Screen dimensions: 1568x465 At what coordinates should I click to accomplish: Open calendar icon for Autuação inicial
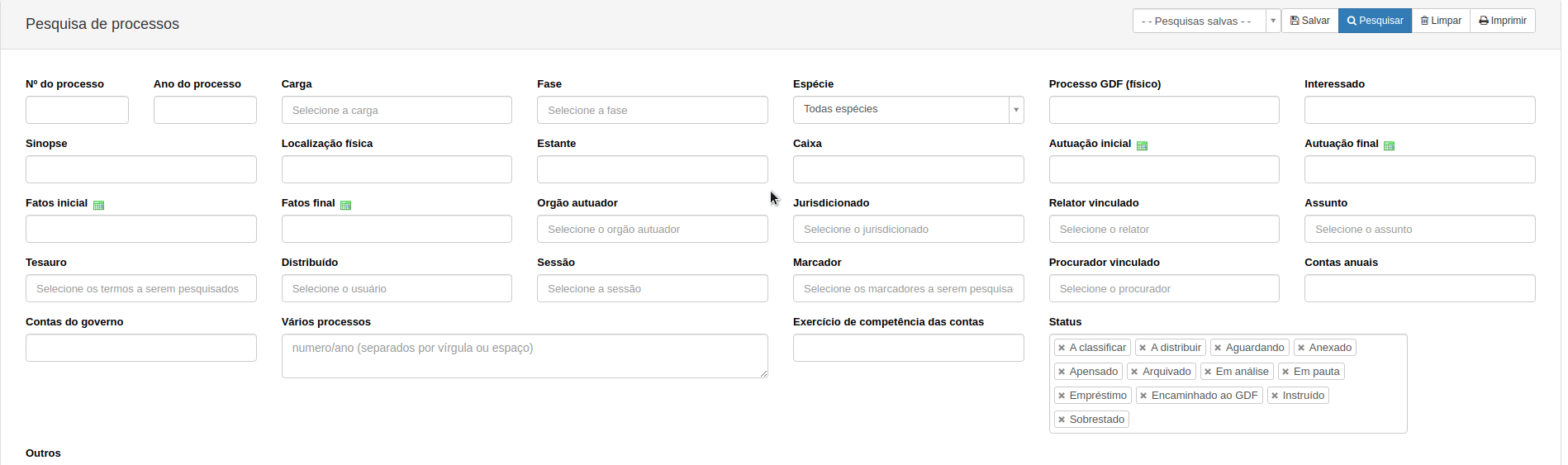pos(1142,145)
